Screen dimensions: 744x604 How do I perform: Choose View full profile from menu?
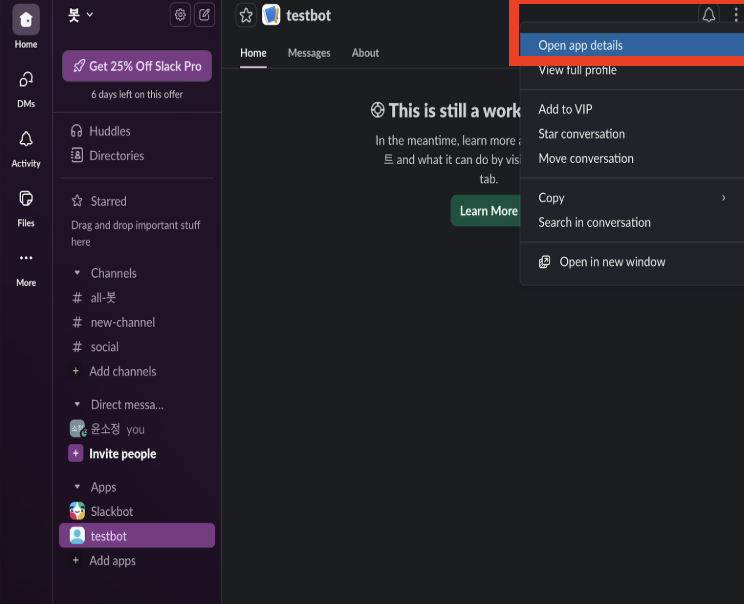coord(632,70)
